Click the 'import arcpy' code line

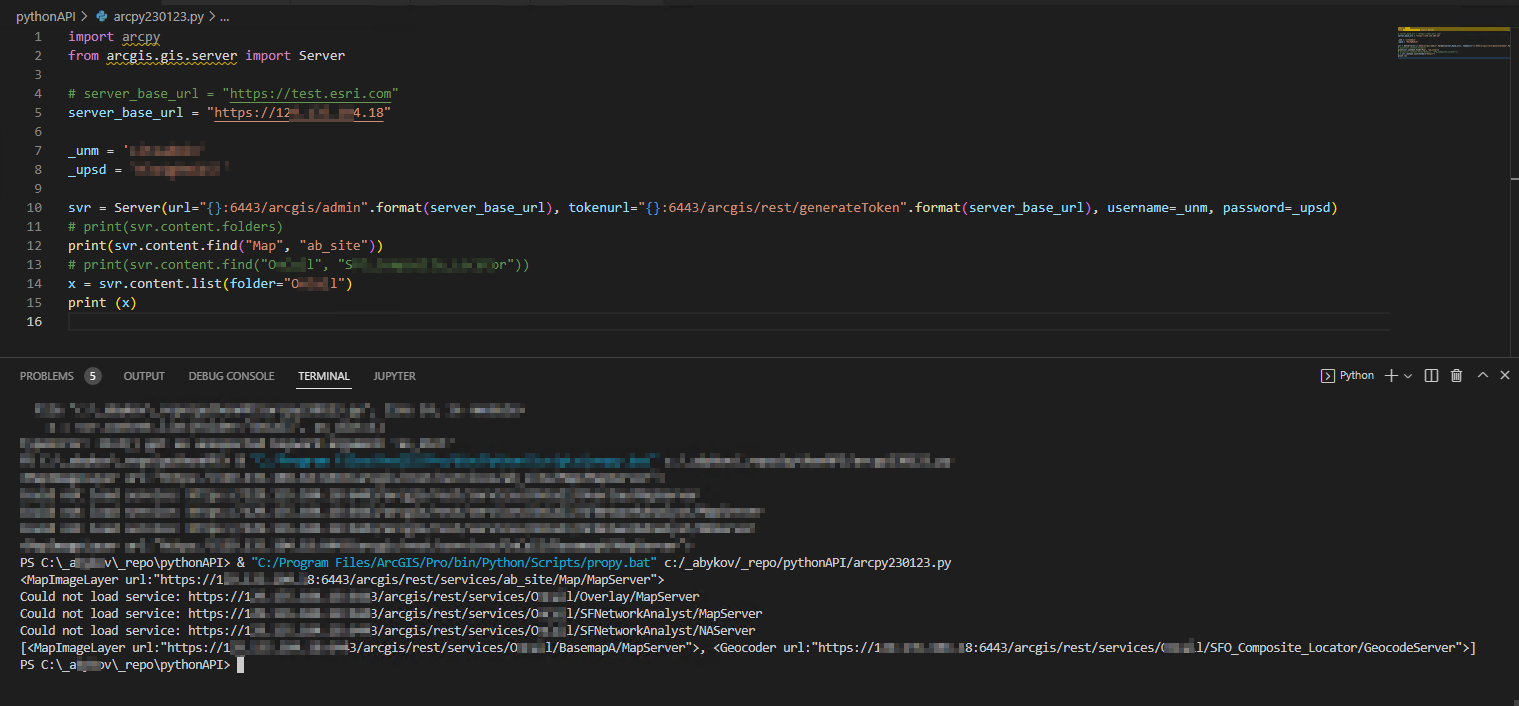[x=114, y=37]
